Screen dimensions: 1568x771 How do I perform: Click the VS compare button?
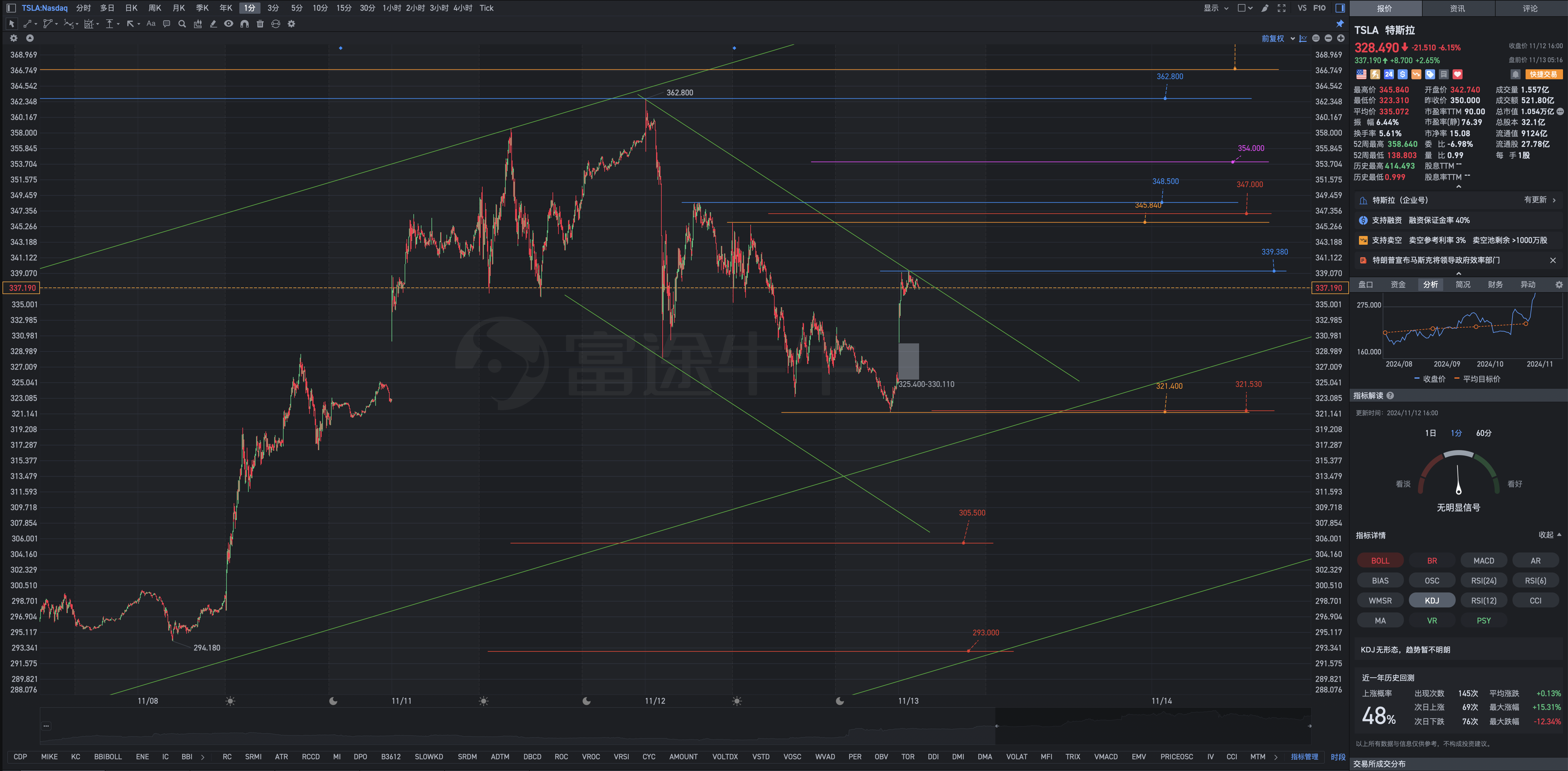[x=1302, y=8]
